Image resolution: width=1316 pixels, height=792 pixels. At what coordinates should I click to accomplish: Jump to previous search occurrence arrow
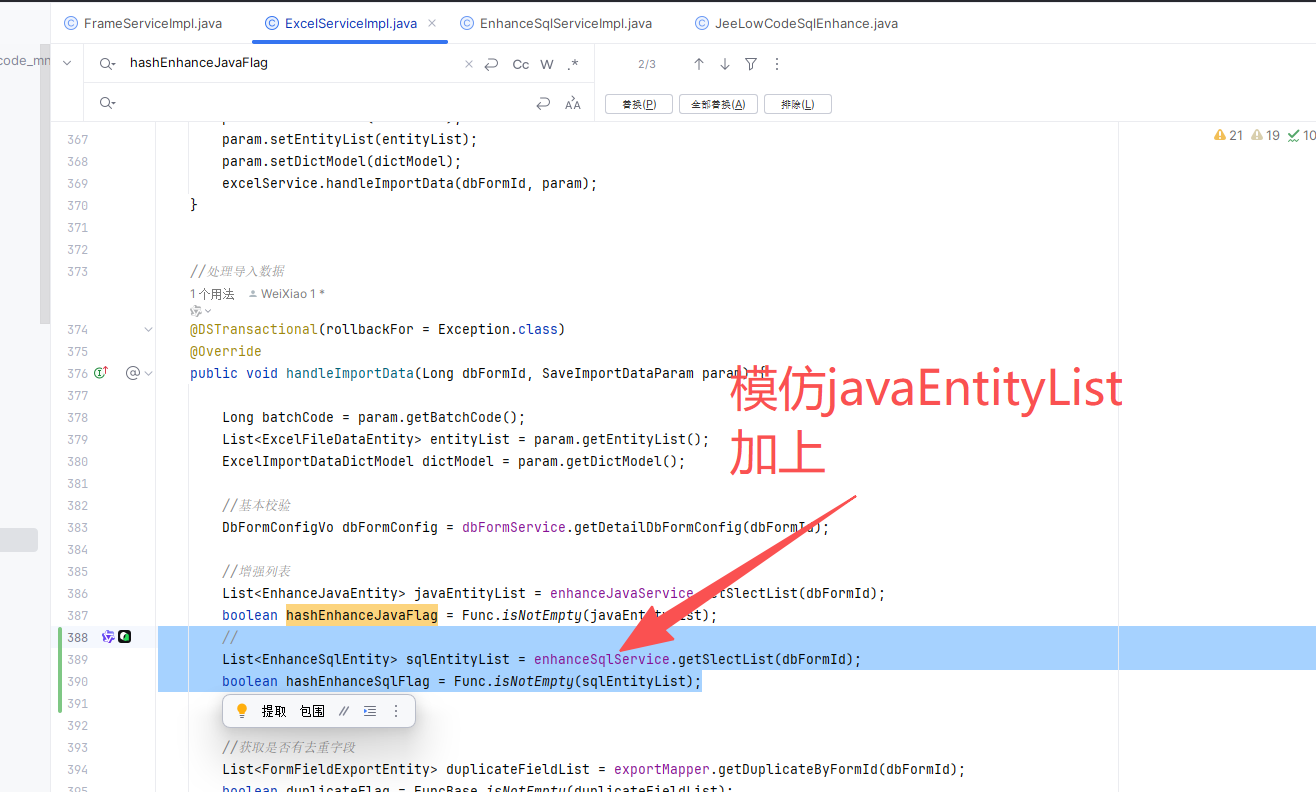[699, 64]
